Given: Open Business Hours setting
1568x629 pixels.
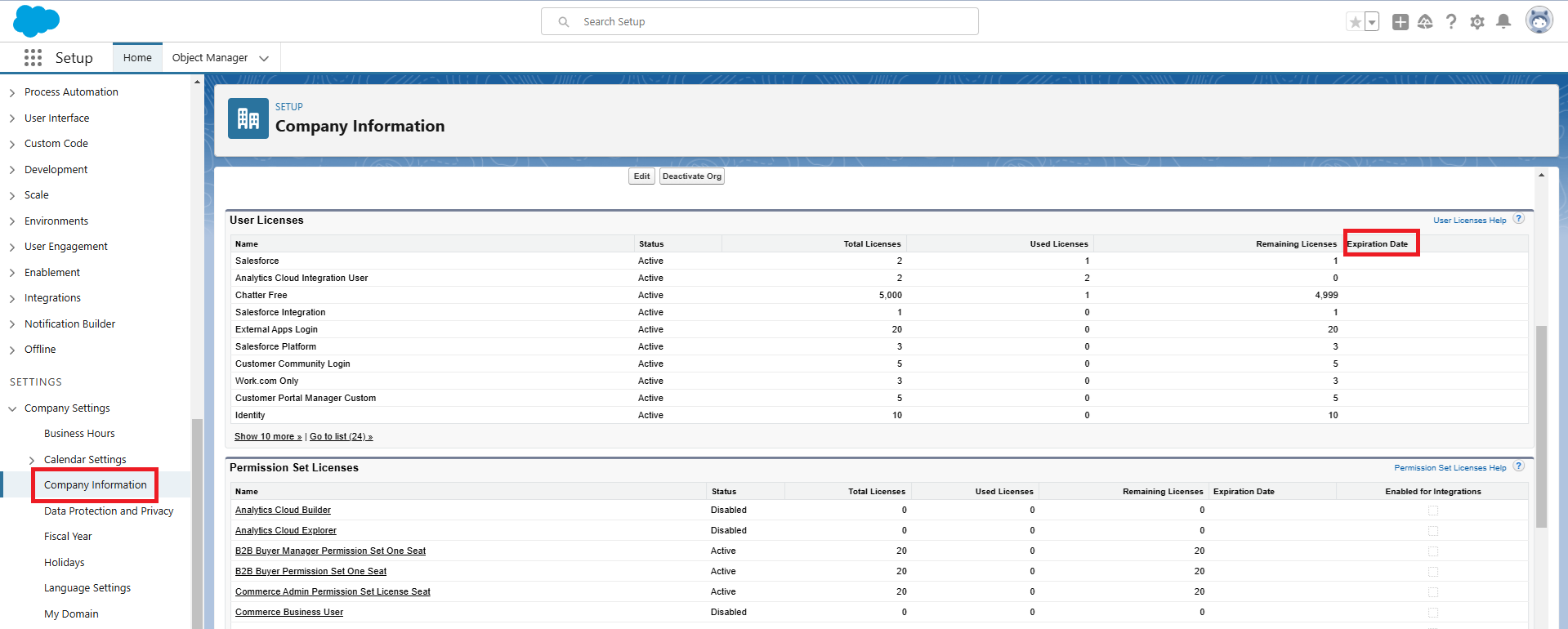Looking at the screenshot, I should (x=79, y=434).
